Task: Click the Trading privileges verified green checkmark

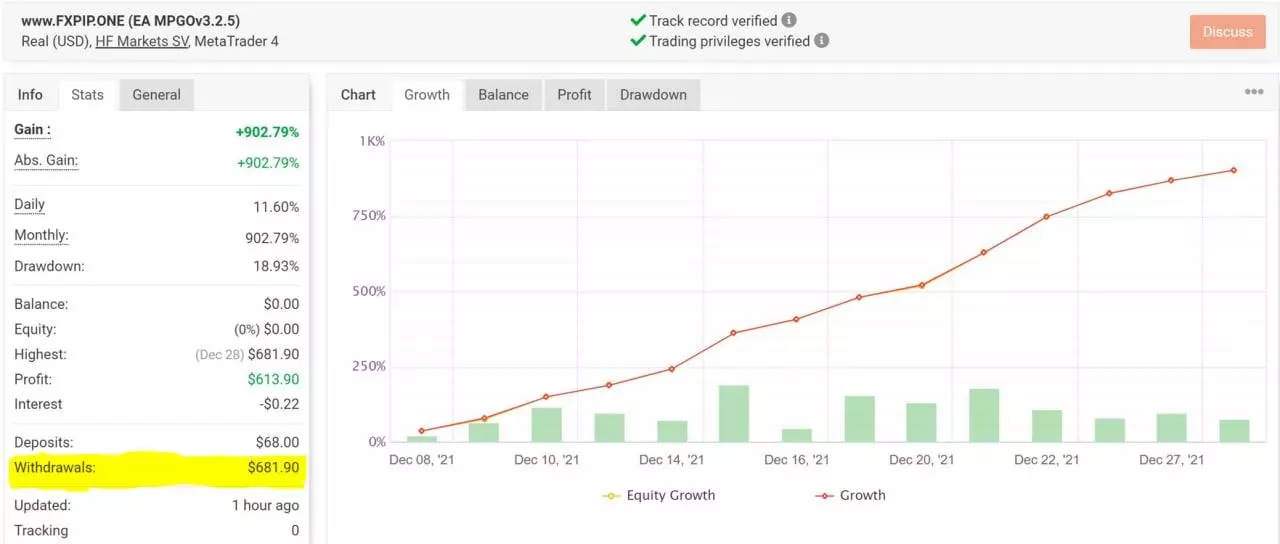Action: point(637,41)
